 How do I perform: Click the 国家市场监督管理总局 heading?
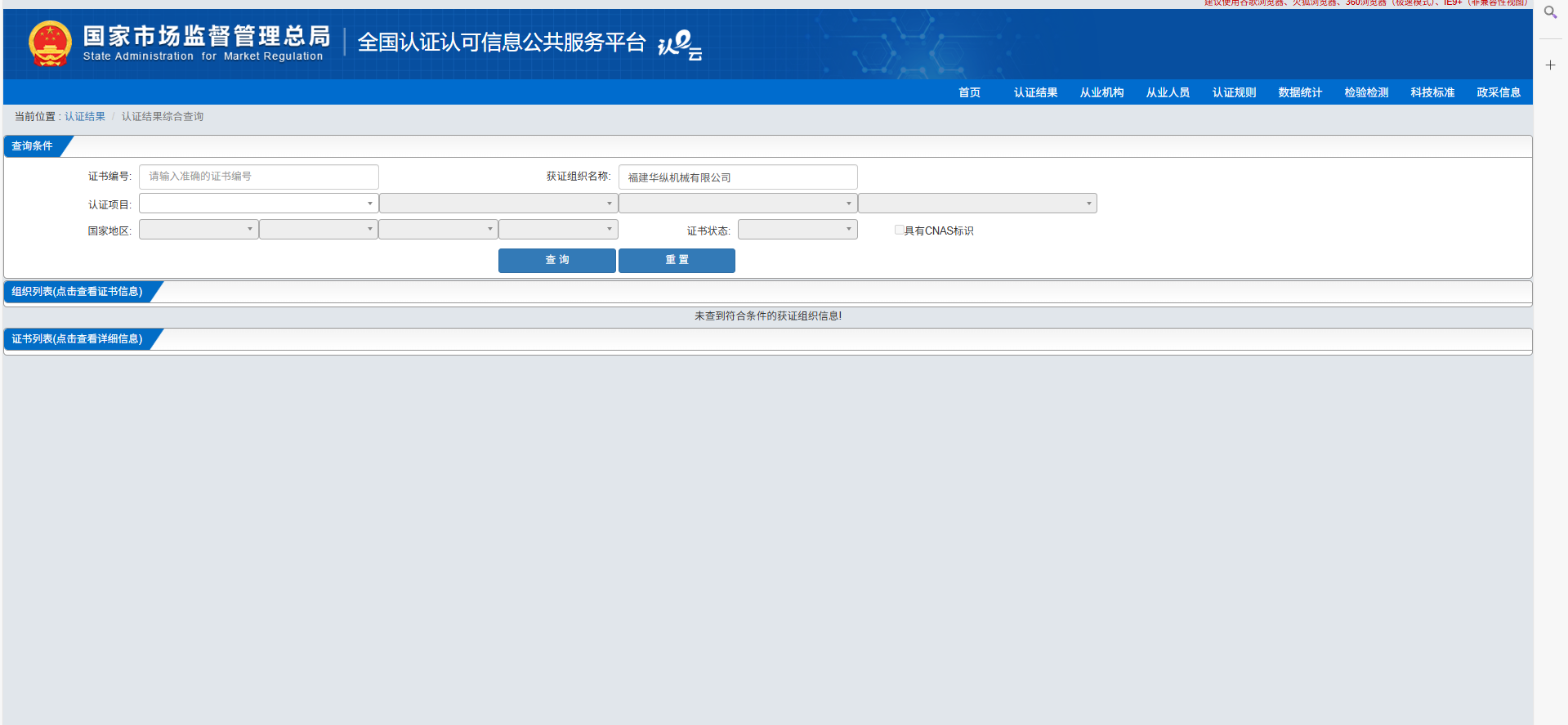(x=207, y=36)
